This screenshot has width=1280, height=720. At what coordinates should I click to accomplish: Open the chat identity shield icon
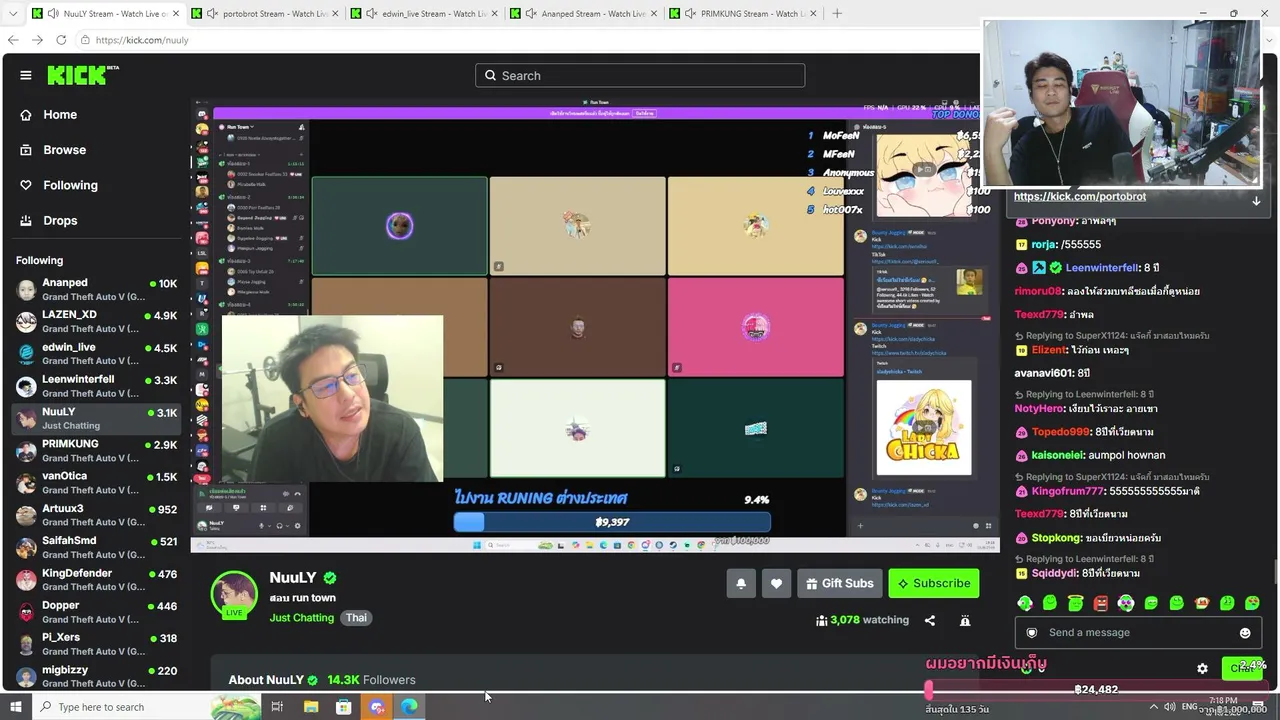1032,633
